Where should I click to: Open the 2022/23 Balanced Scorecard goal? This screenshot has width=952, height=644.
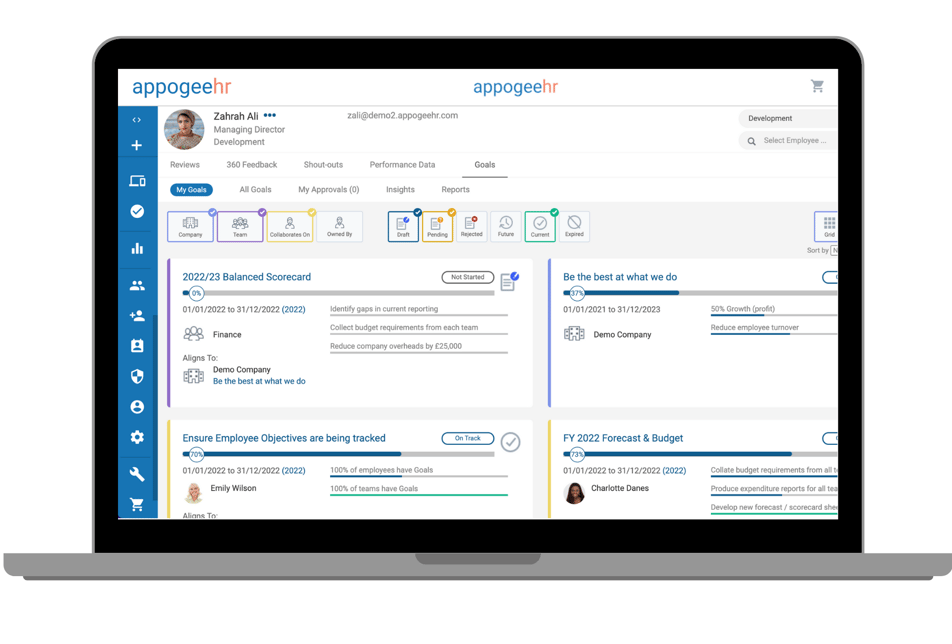[x=246, y=277]
